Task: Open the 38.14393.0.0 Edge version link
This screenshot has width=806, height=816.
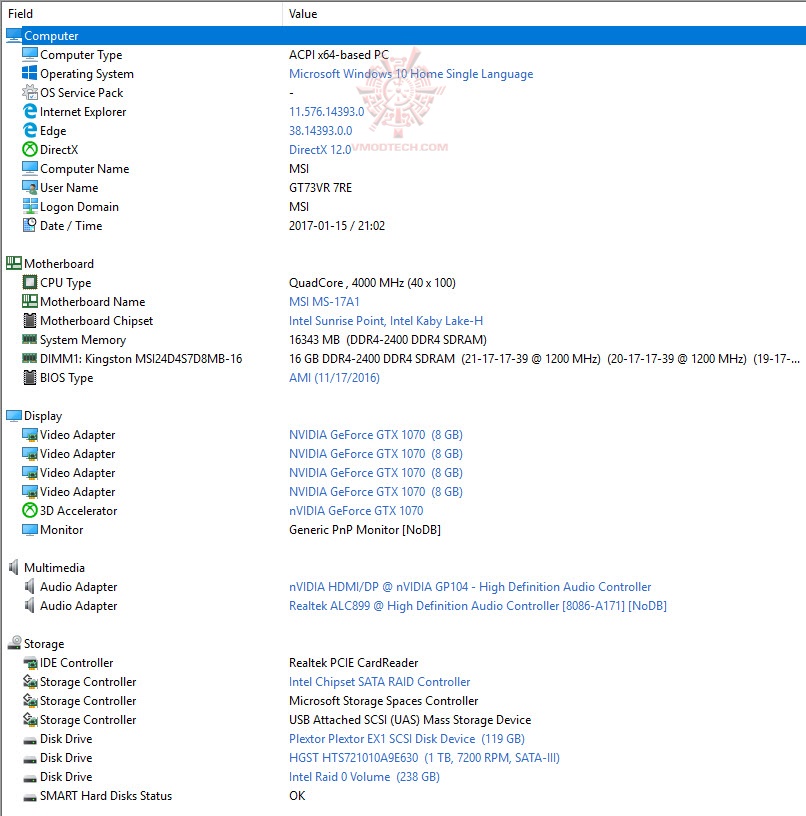Action: (320, 131)
